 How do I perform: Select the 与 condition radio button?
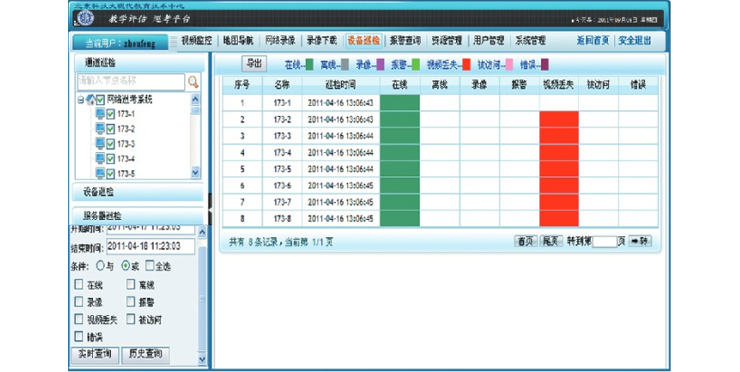click(x=100, y=266)
